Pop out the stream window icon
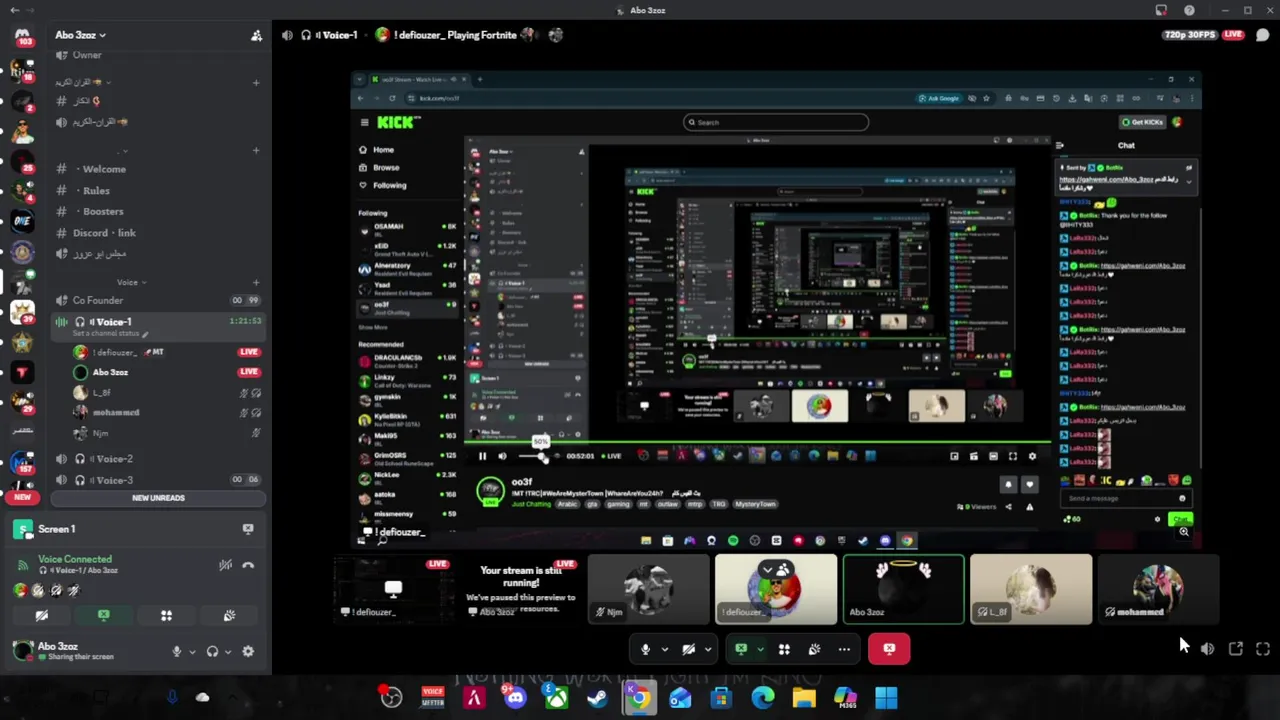This screenshot has height=720, width=1280. pyautogui.click(x=1236, y=649)
